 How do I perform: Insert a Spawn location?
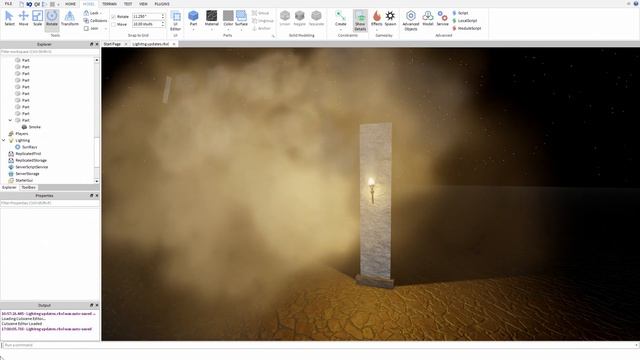pos(390,18)
